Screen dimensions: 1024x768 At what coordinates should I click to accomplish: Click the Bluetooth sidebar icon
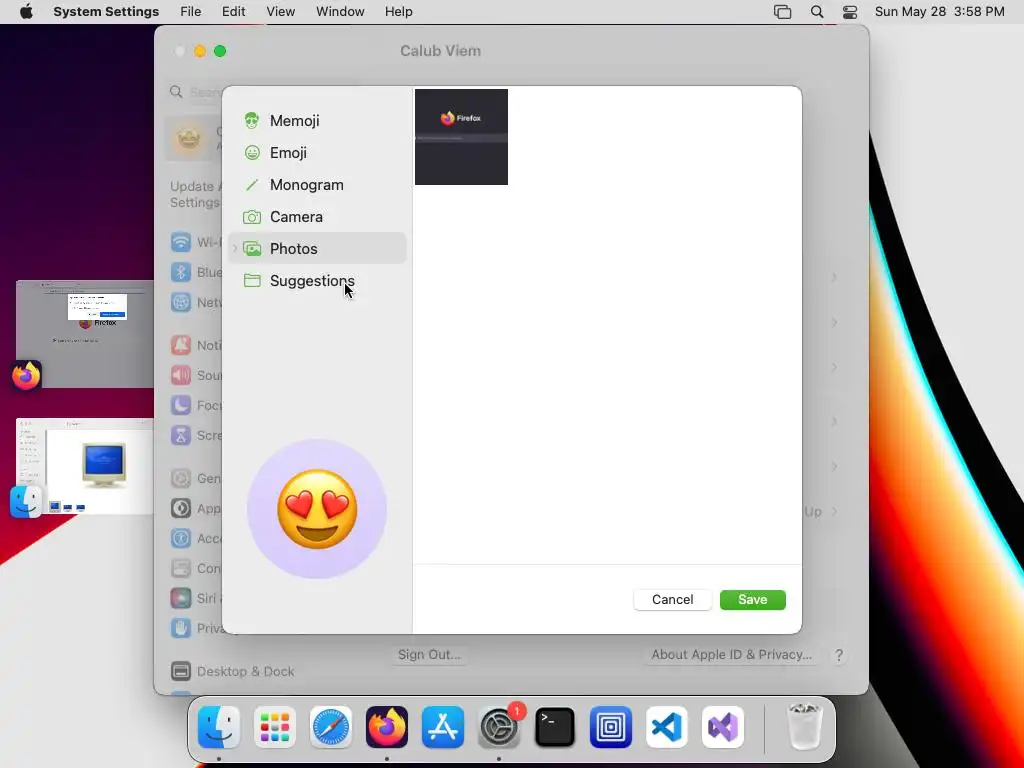(x=181, y=272)
